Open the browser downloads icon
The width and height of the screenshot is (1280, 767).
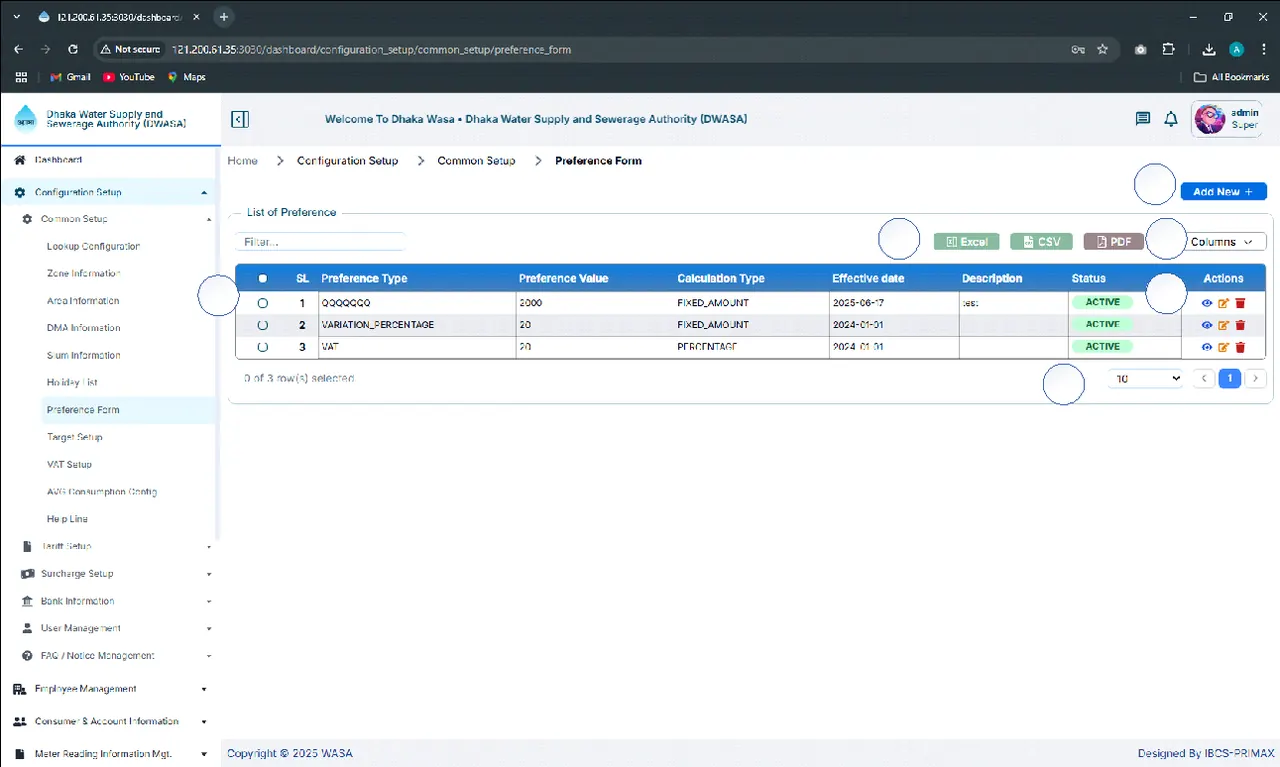[x=1209, y=49]
